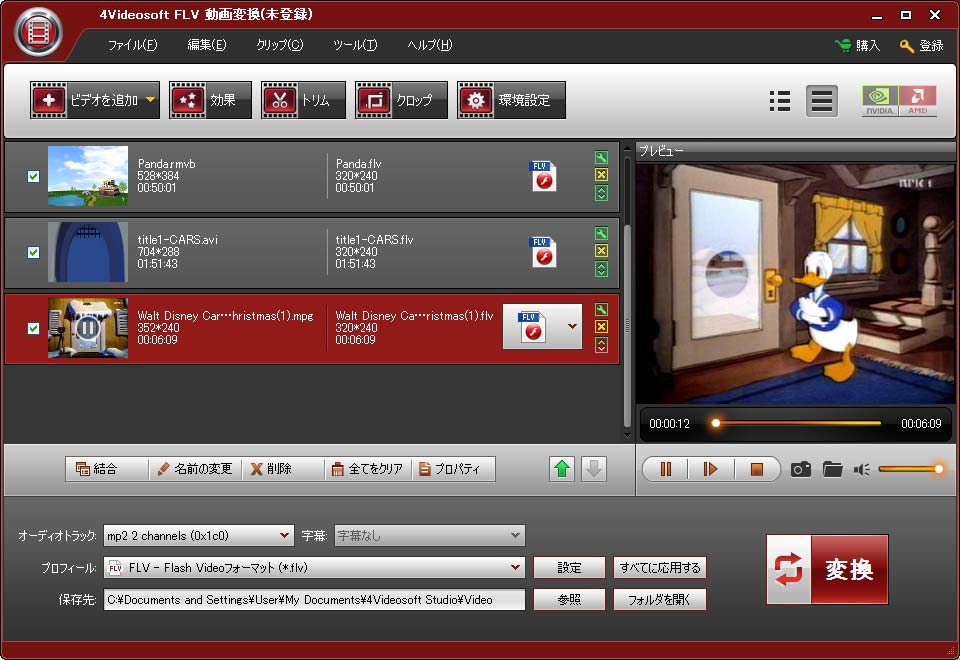Toggle the title1-CARS.avi checkbox
The width and height of the screenshot is (960, 660).
pos(33,252)
